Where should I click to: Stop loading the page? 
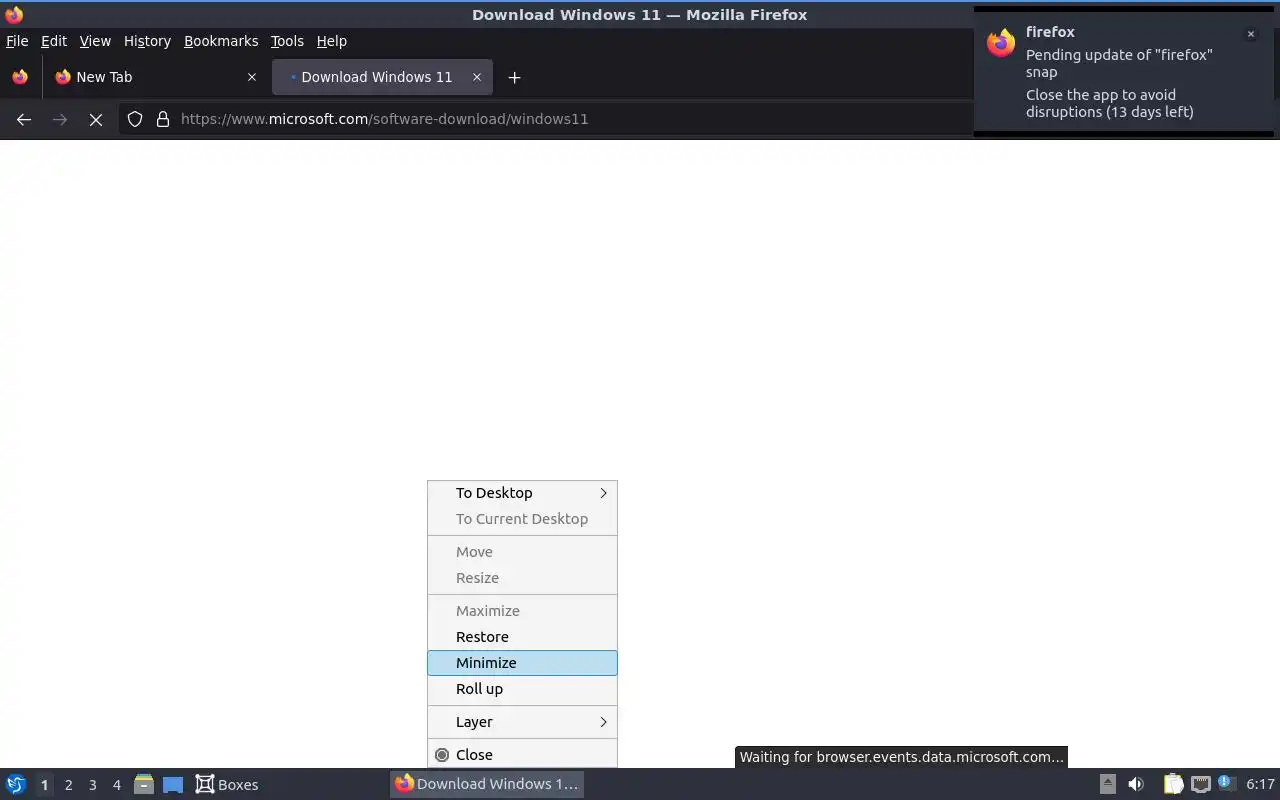[x=96, y=119]
